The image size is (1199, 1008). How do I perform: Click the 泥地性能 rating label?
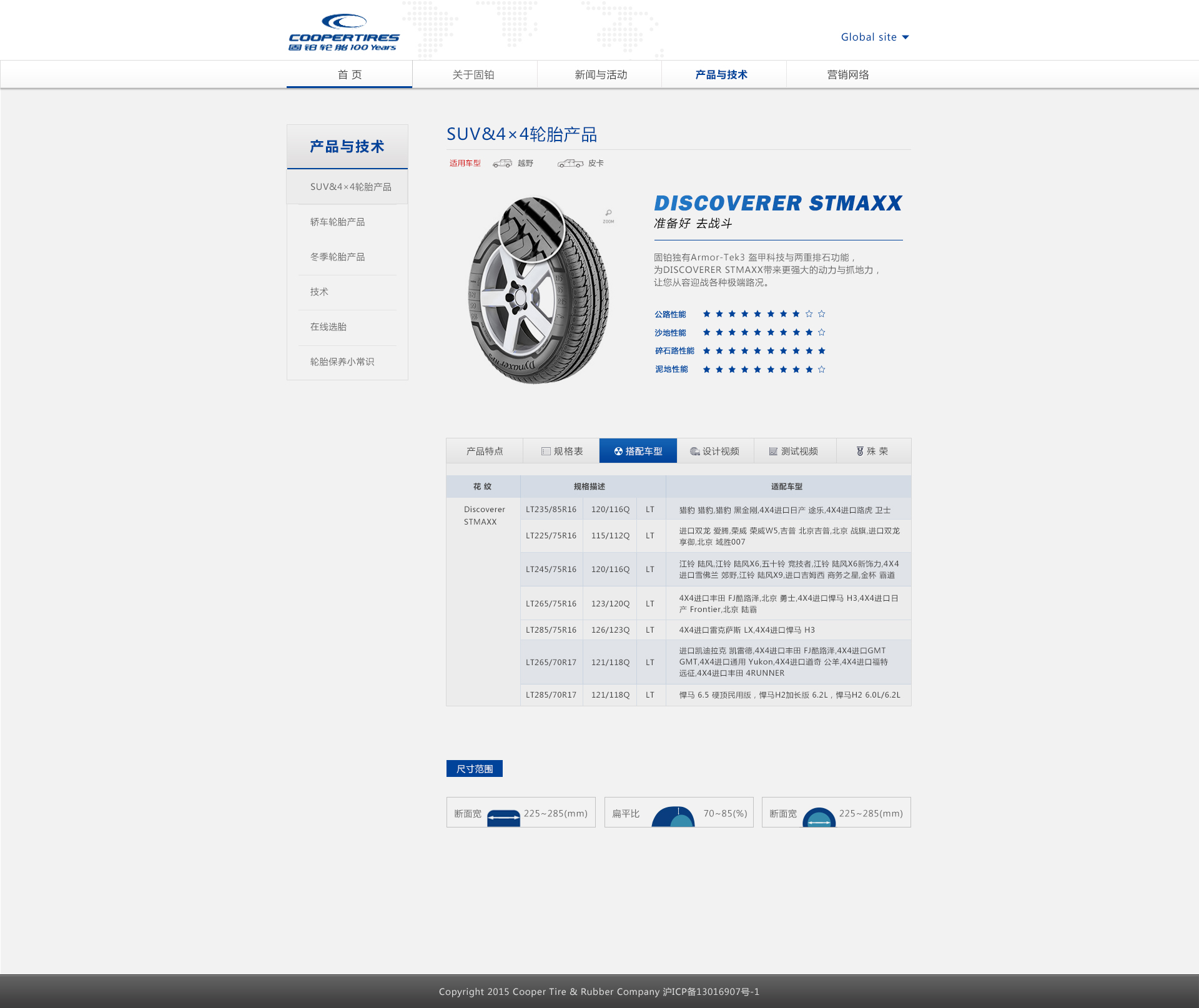671,370
